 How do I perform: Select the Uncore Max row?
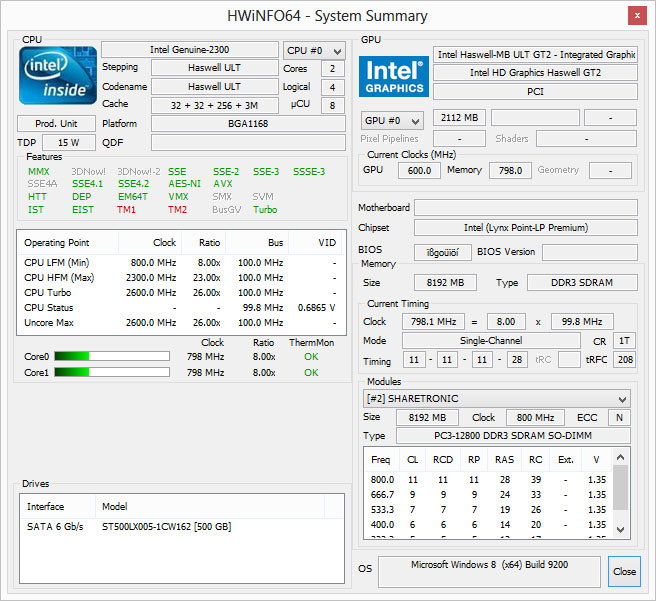pos(181,323)
